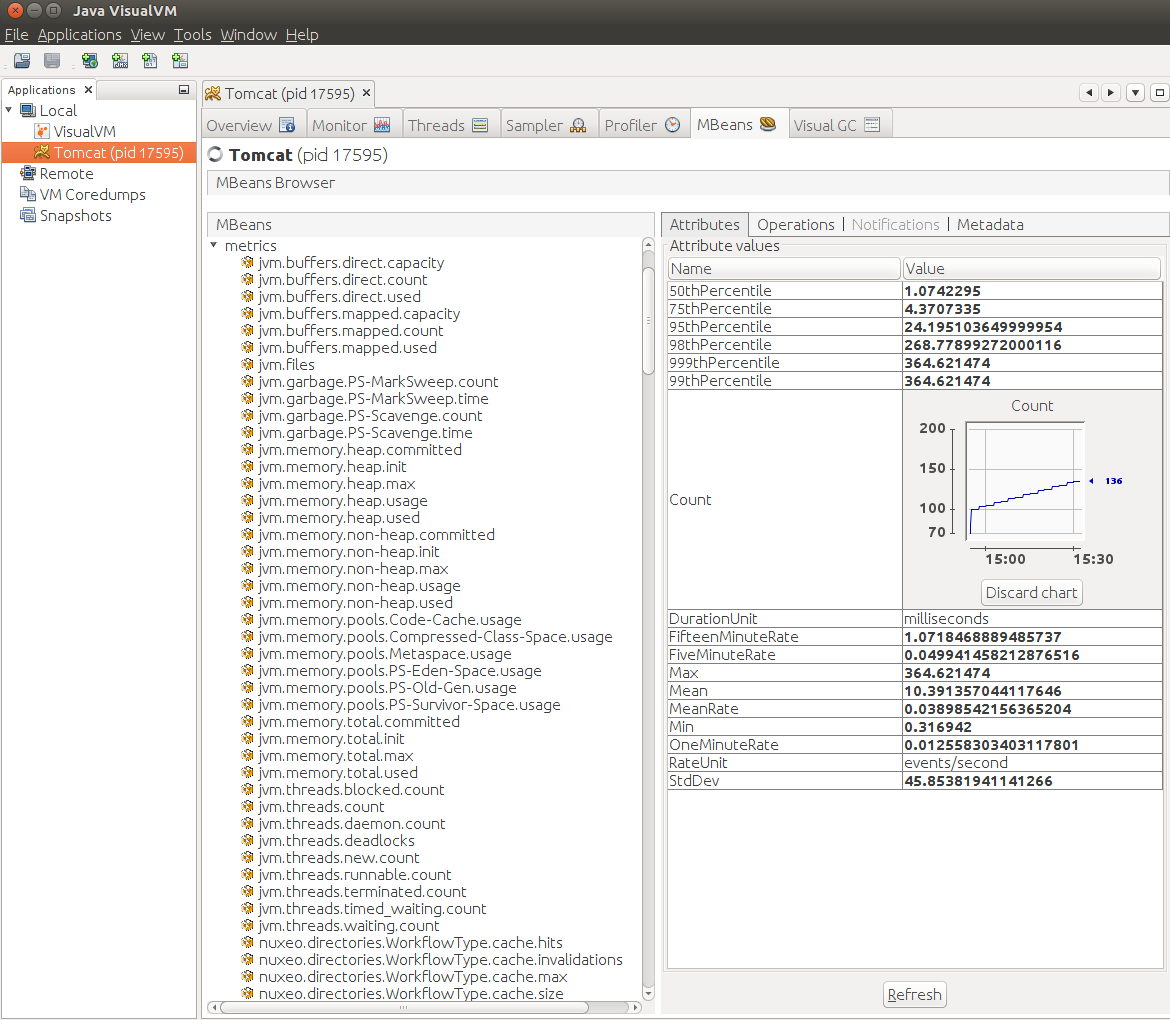The width and height of the screenshot is (1170, 1020).
Task: Minimize the Applications side panel
Action: [x=184, y=90]
